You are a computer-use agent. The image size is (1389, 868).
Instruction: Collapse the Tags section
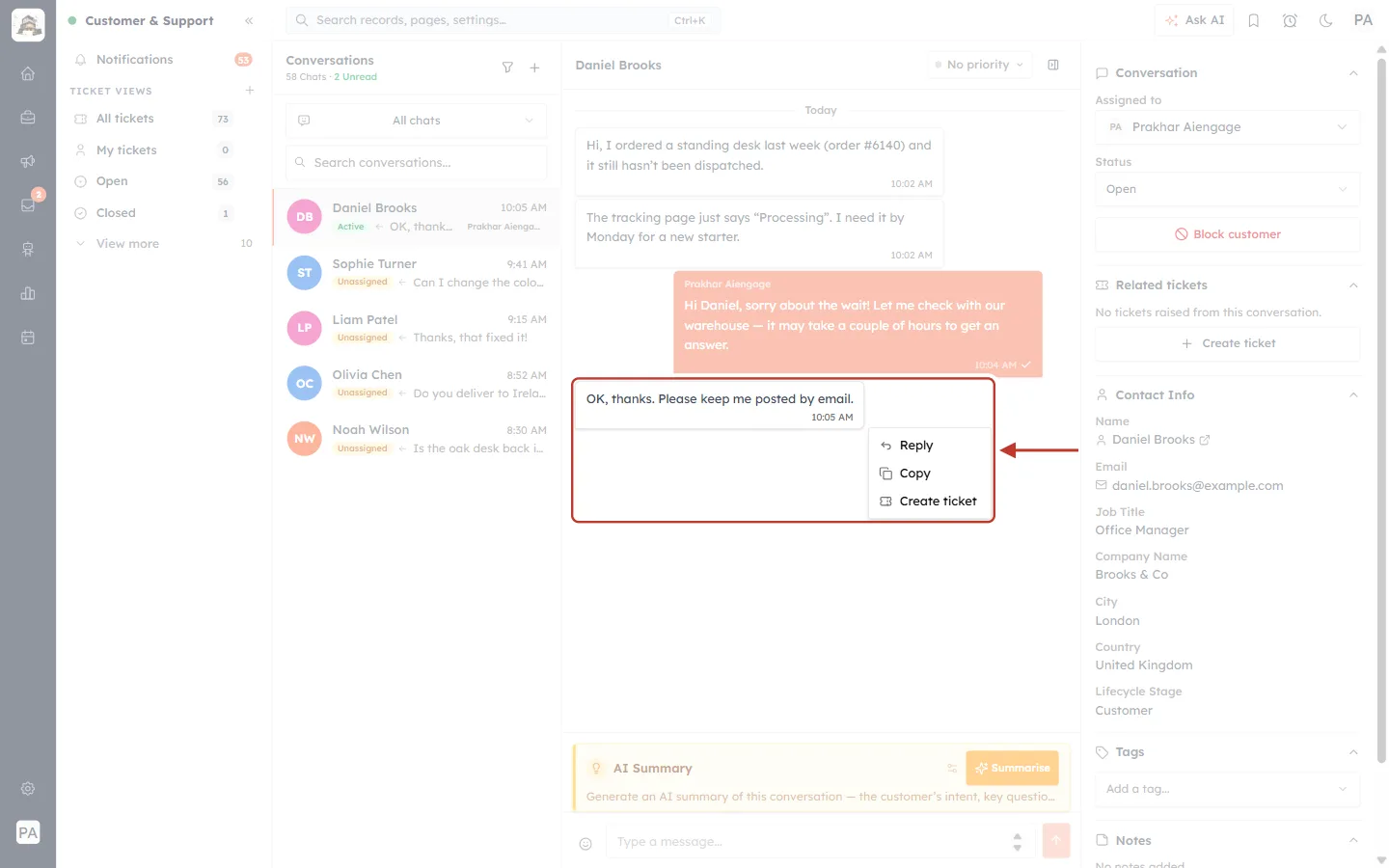[x=1353, y=752]
